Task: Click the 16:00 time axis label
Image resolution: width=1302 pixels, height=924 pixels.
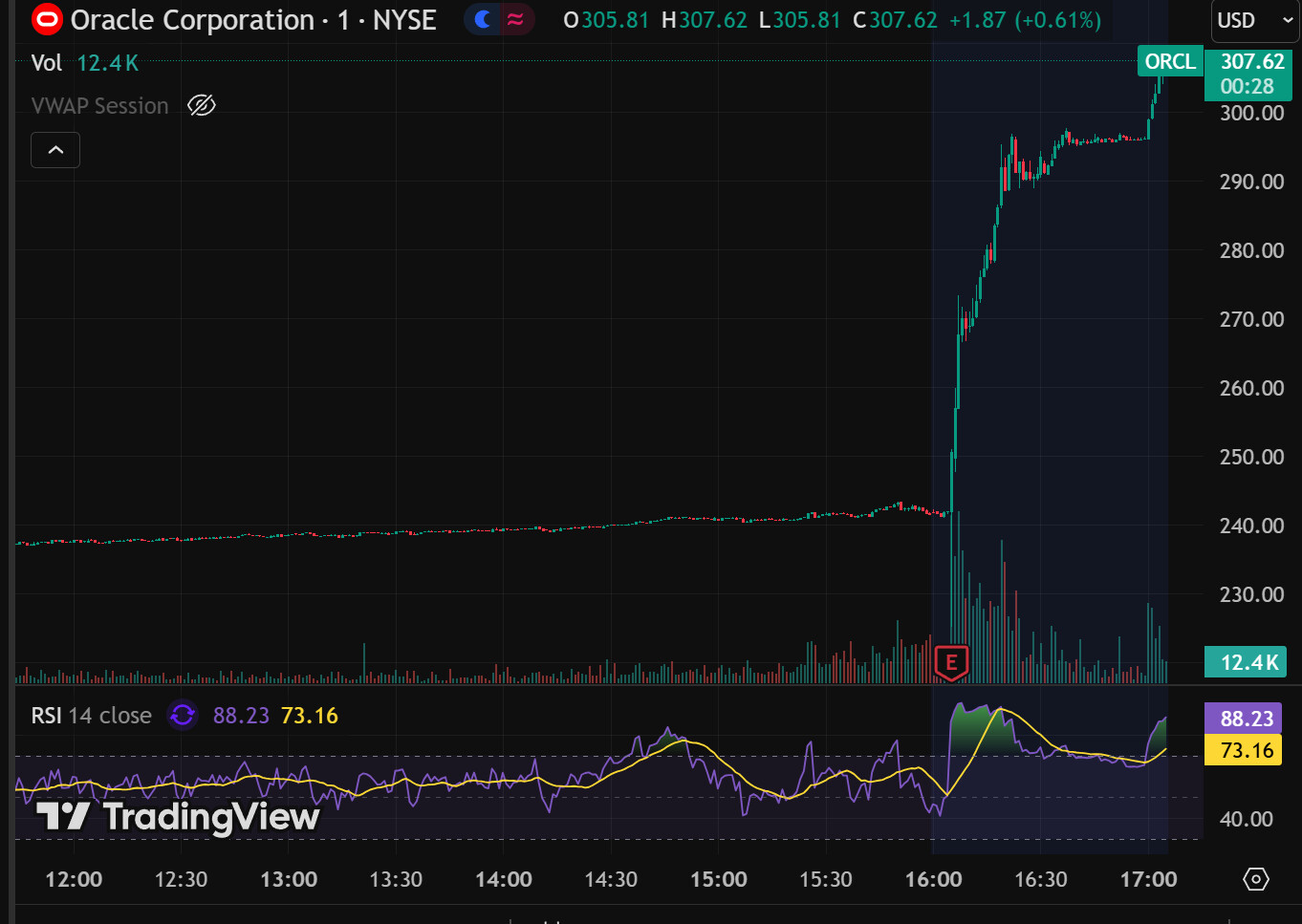Action: 934,879
